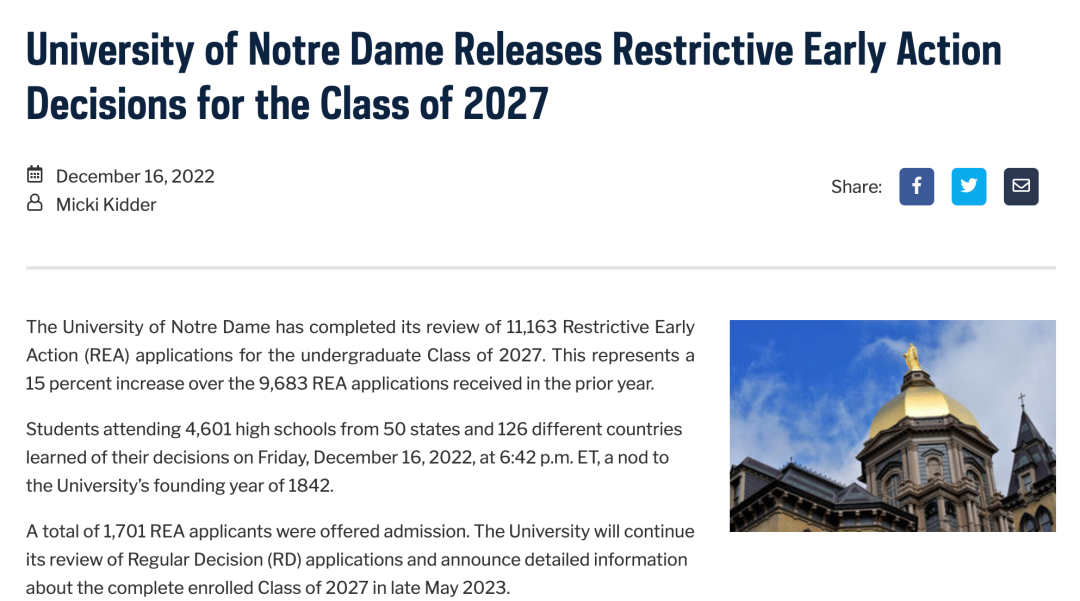Click the article headline about Restrictive Early Action

point(514,76)
